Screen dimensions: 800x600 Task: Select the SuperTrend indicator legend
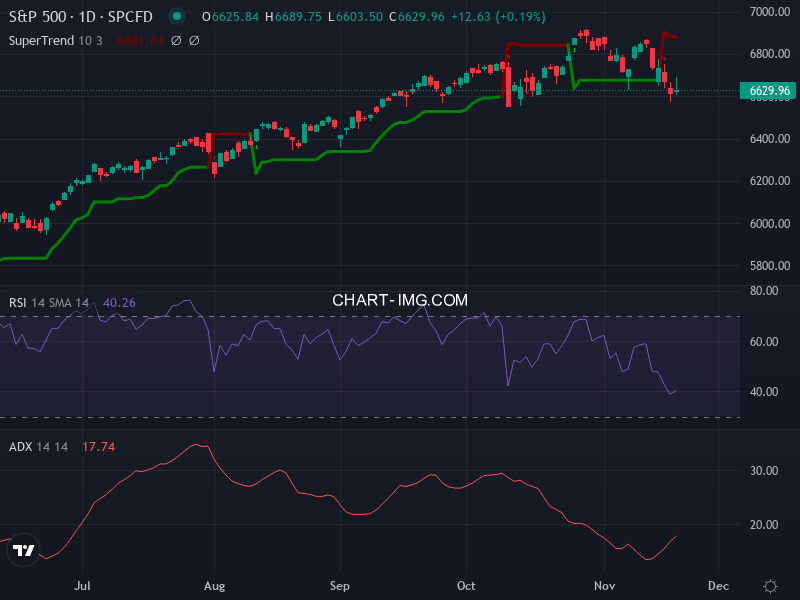pos(40,41)
